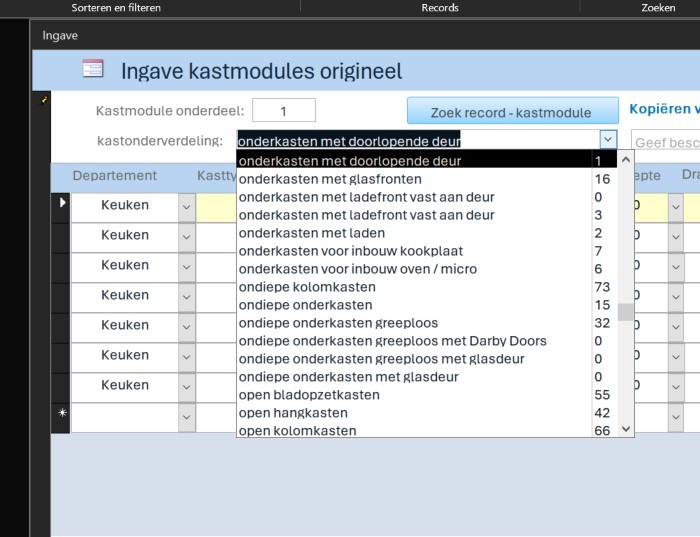Select onderkasten met laden
Image resolution: width=700 pixels, height=537 pixels.
[x=427, y=233]
